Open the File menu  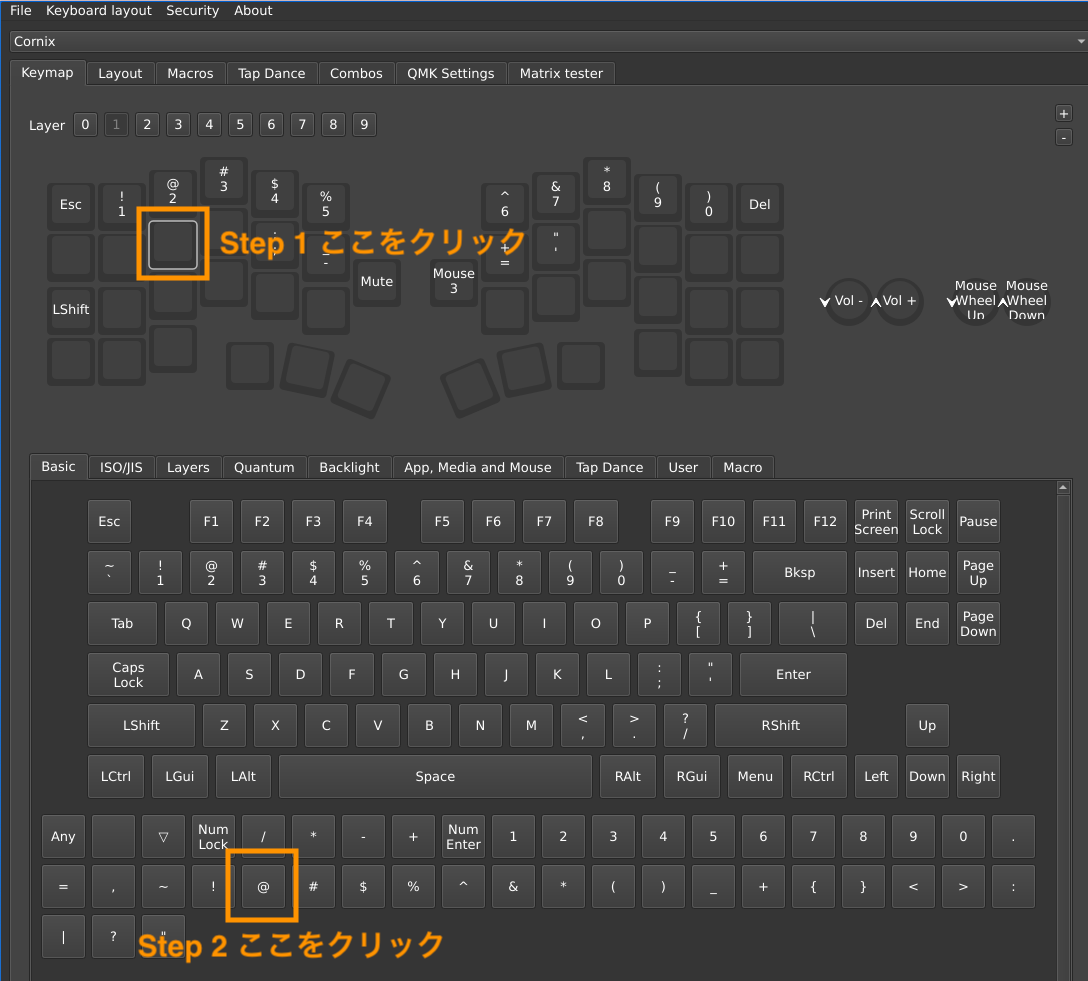pos(21,10)
